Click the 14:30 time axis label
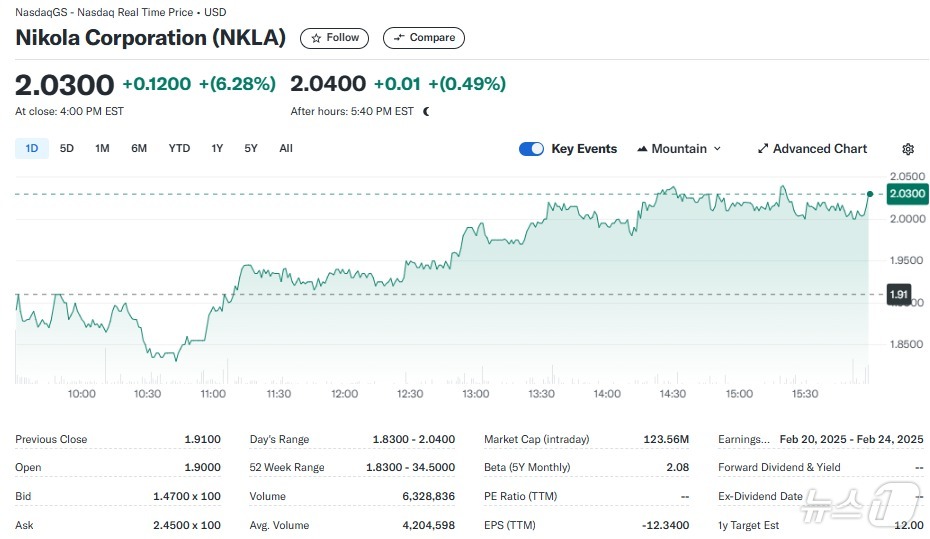Viewport: 930px width, 539px height. click(x=673, y=394)
